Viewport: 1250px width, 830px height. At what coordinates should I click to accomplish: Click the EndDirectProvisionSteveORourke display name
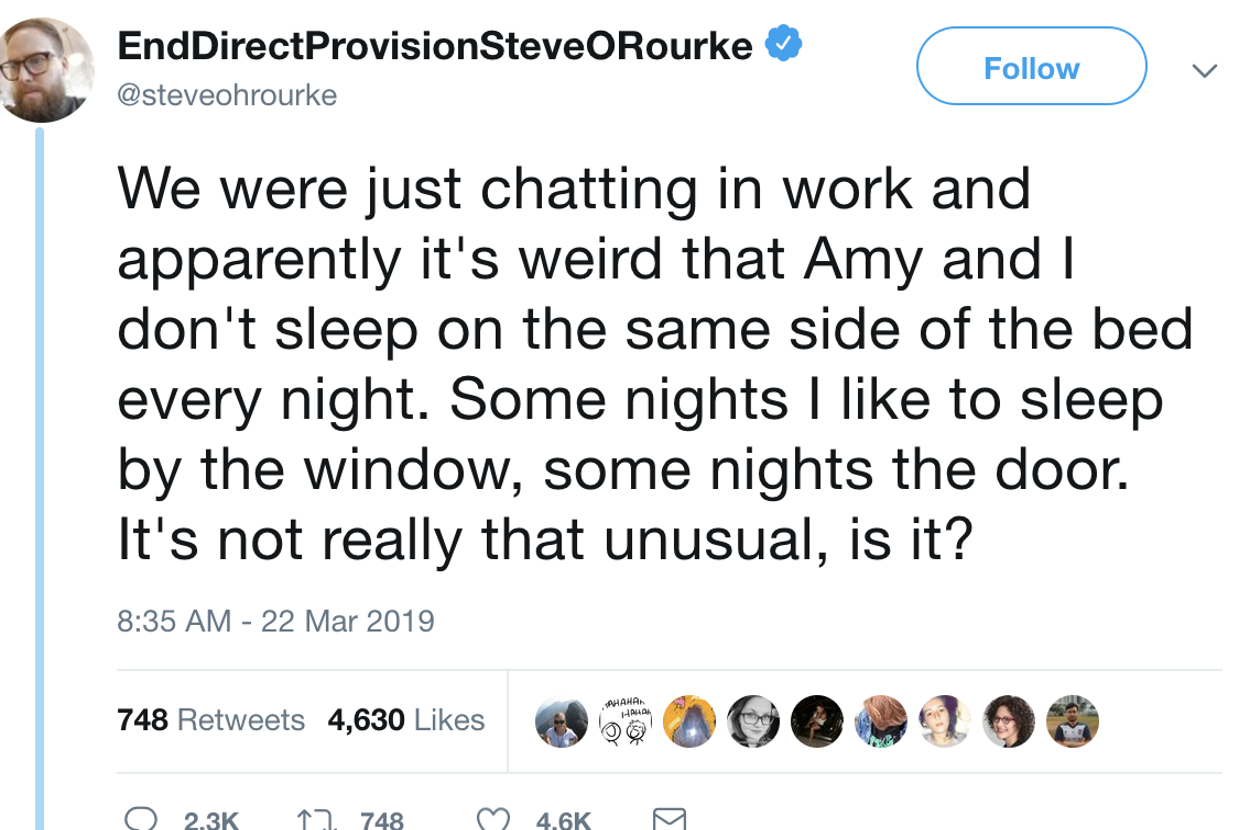(435, 45)
